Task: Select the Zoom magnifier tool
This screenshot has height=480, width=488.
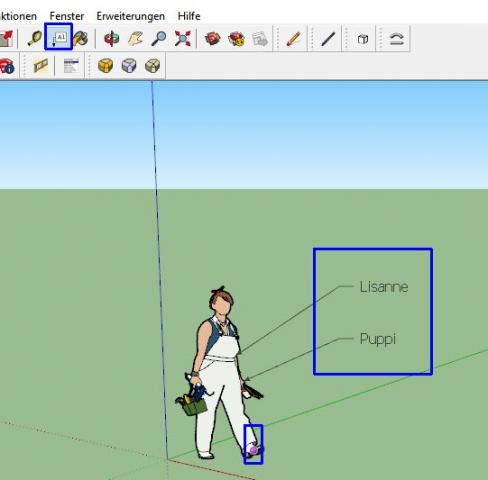Action: point(159,39)
